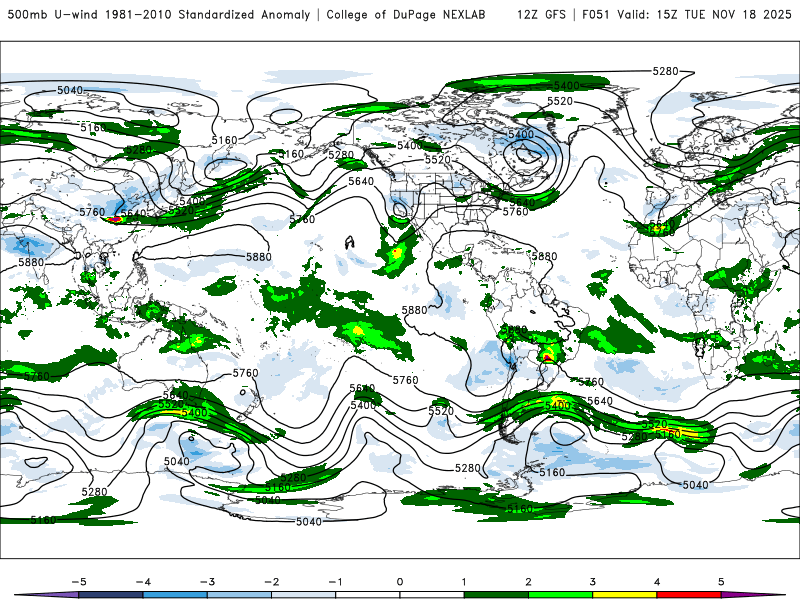This screenshot has width=800, height=600.
Task: Click the 5640 contour label over the northeast Pacific
Action: coord(361,181)
